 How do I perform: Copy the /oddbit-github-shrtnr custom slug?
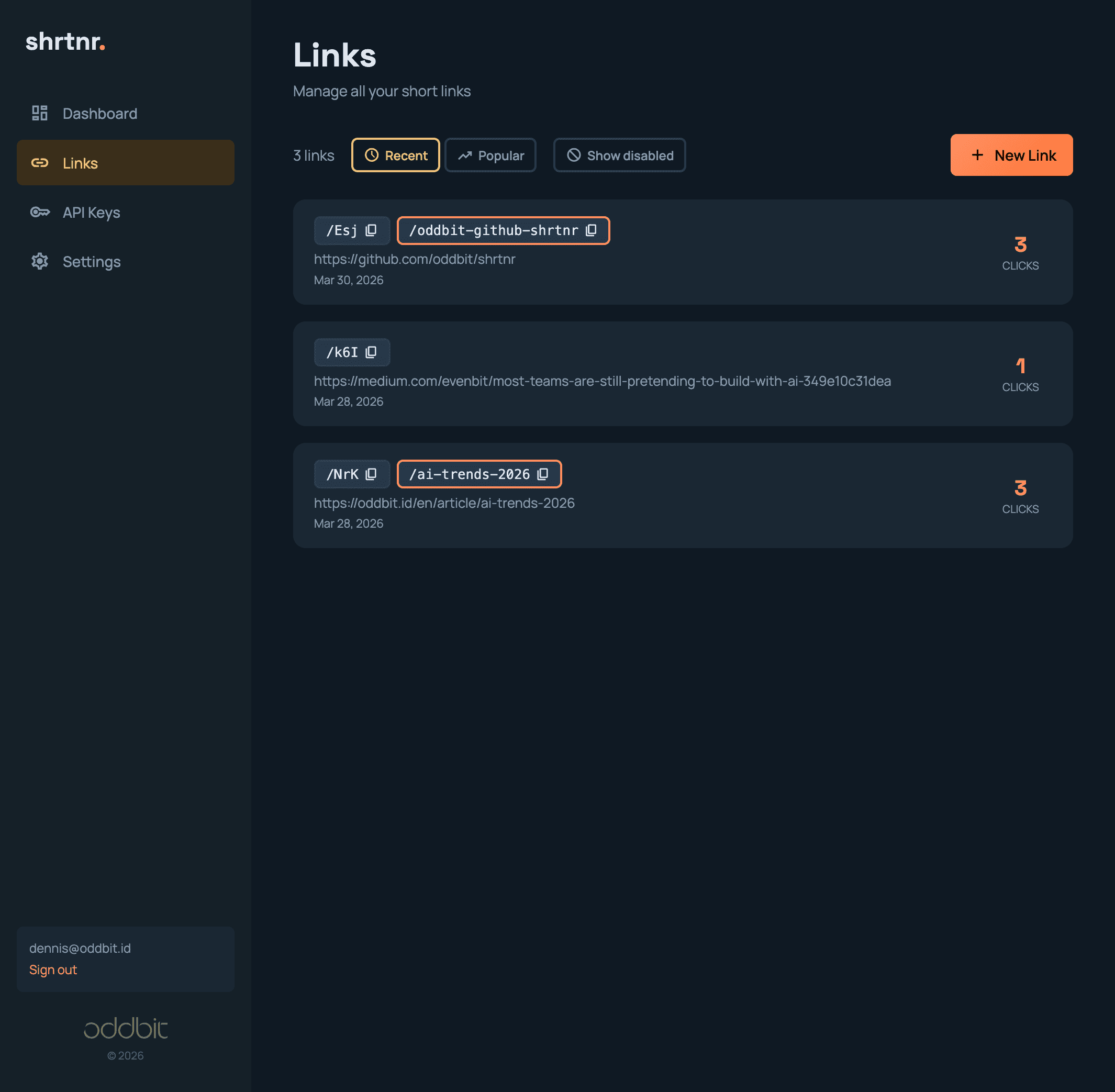(x=592, y=230)
